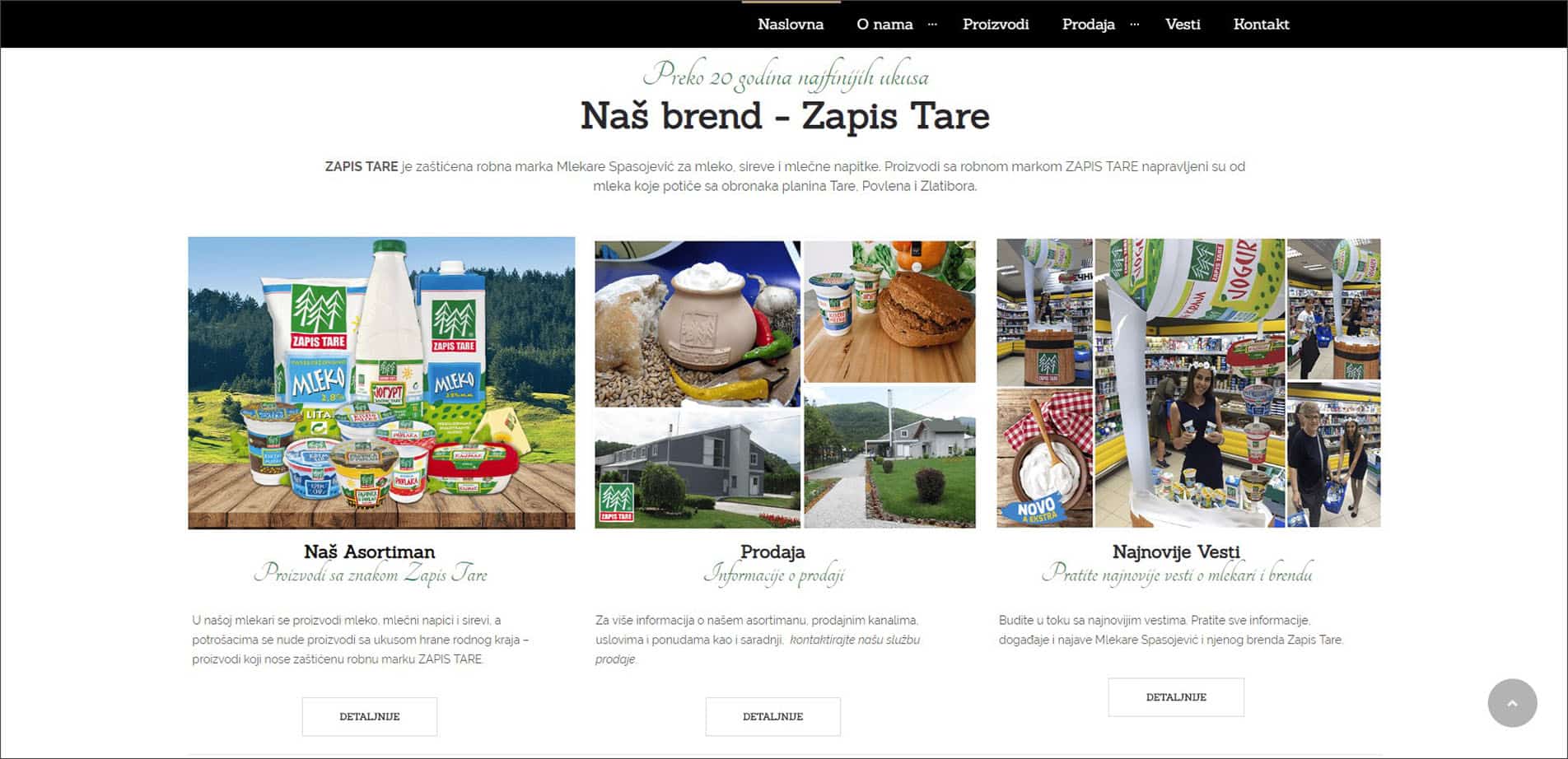Screen dimensions: 1568x759
Task: Expand the Prodaja submenu dots
Action: pyautogui.click(x=1135, y=25)
